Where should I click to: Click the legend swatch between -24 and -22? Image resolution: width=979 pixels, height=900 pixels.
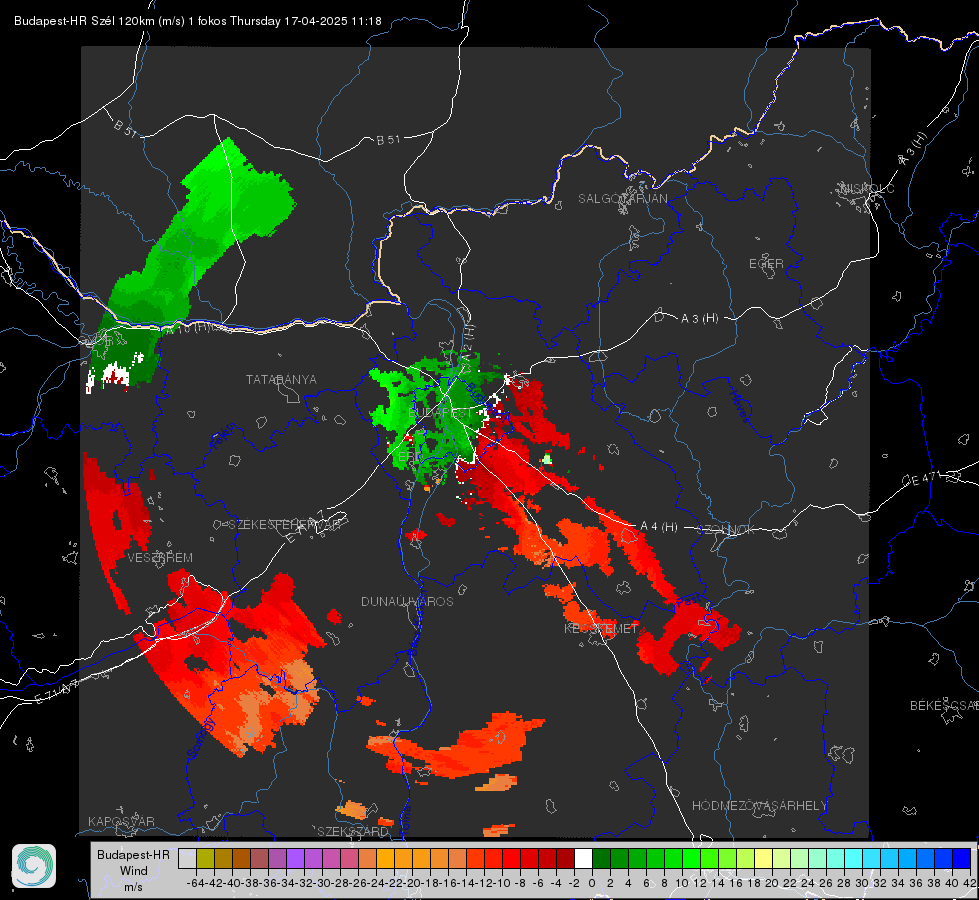tap(385, 858)
